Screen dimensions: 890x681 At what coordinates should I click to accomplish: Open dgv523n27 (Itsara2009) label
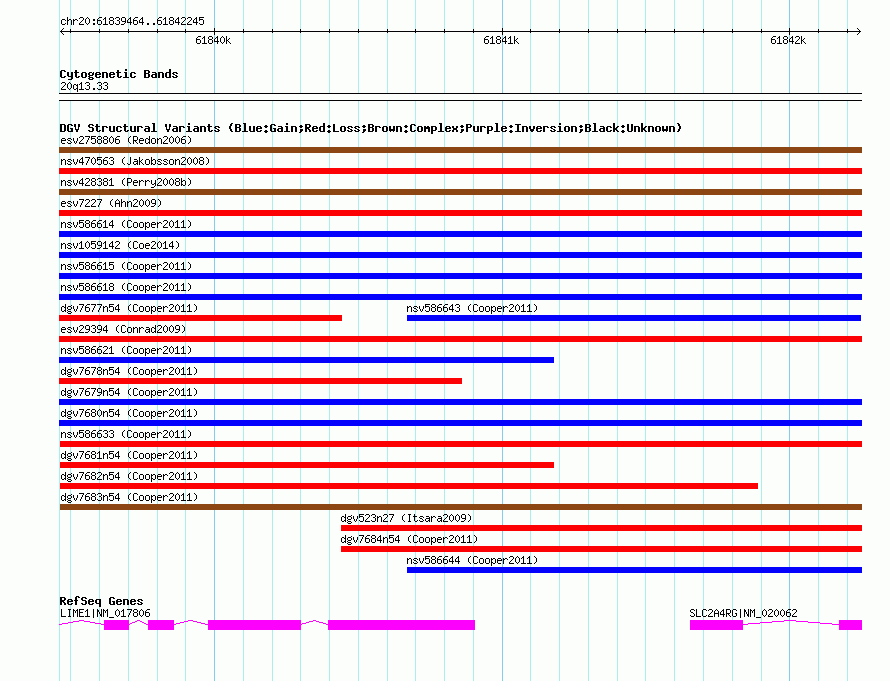(x=406, y=518)
